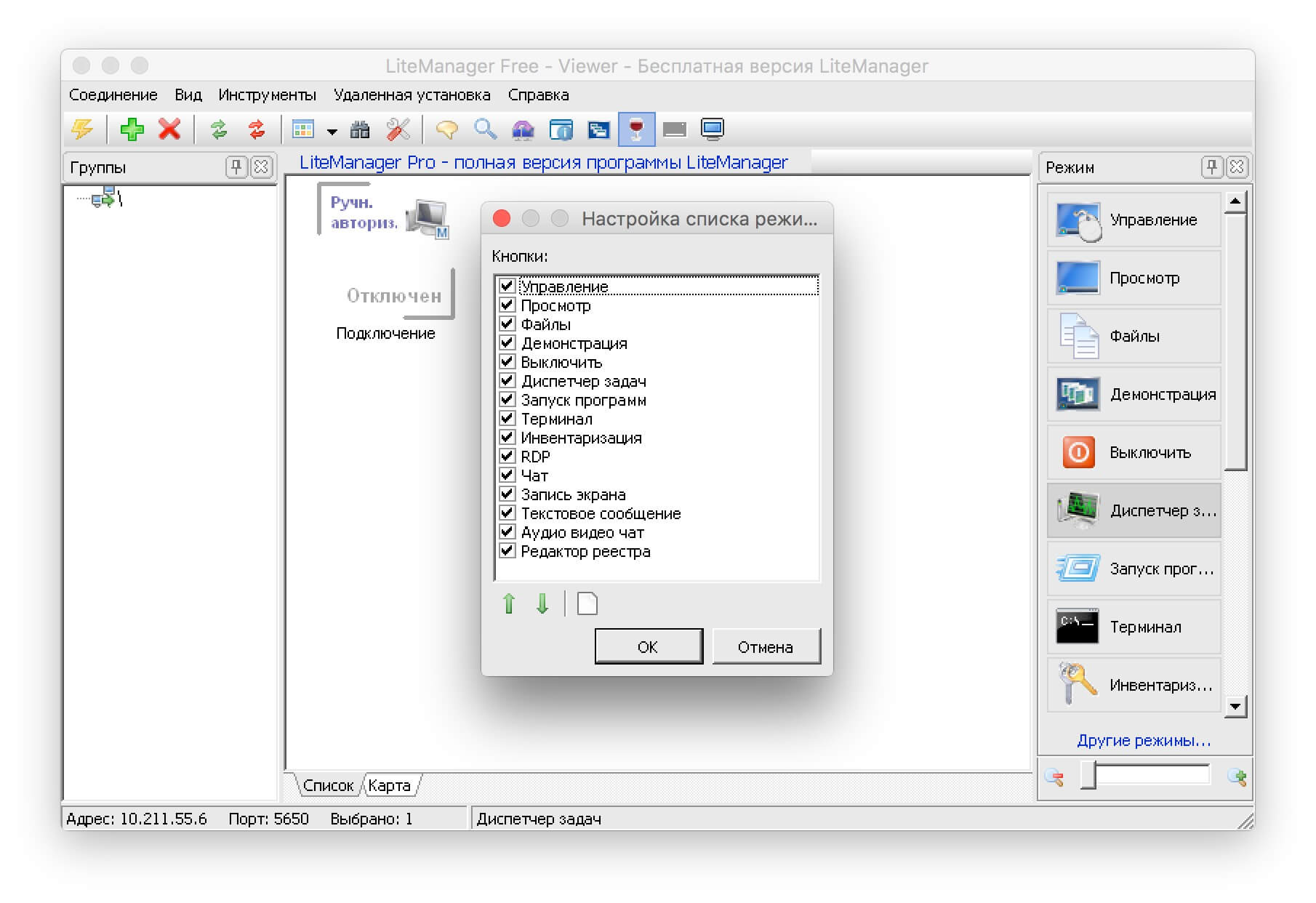The width and height of the screenshot is (1316, 903).
Task: Click the monitor icon in toolbar
Action: 713,130
